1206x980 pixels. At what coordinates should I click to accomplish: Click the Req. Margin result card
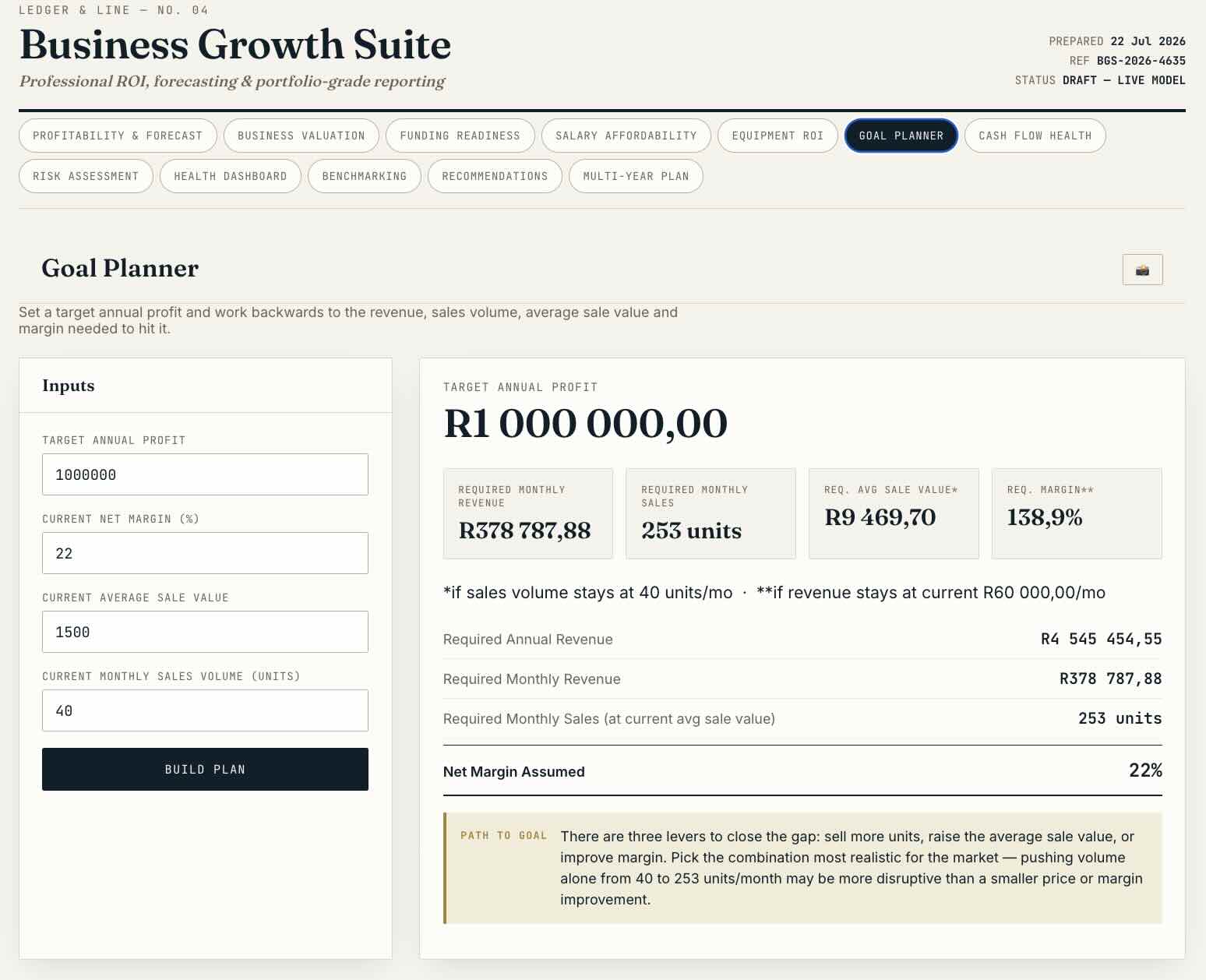(1077, 513)
